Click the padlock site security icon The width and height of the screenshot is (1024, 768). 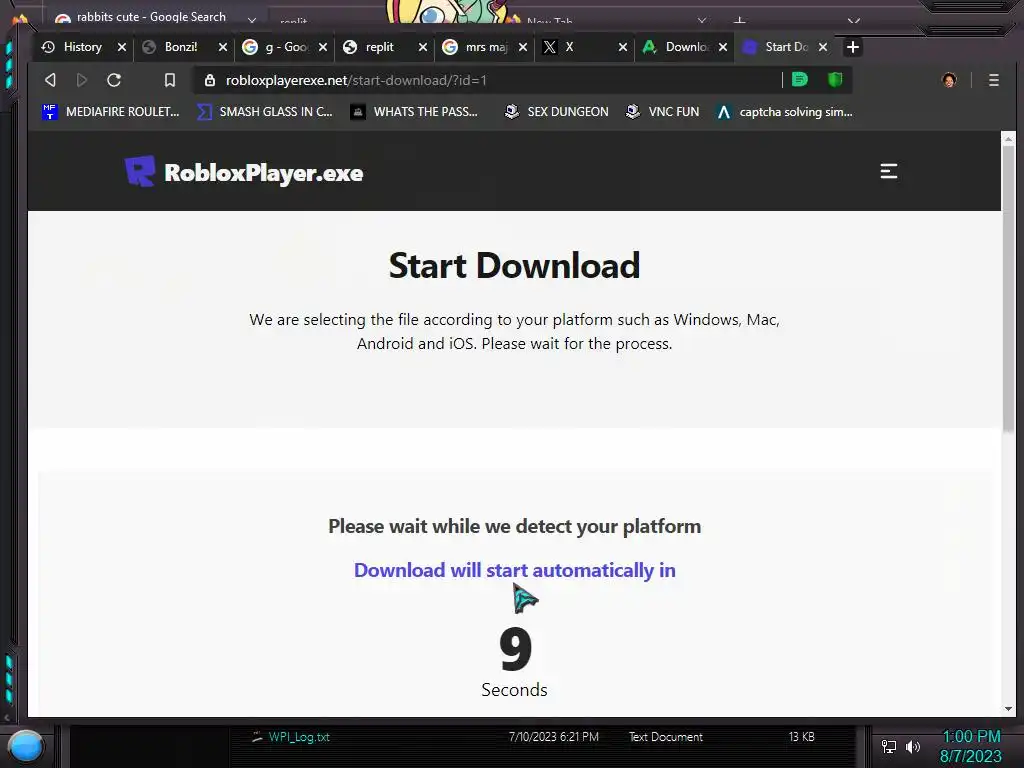pyautogui.click(x=210, y=80)
